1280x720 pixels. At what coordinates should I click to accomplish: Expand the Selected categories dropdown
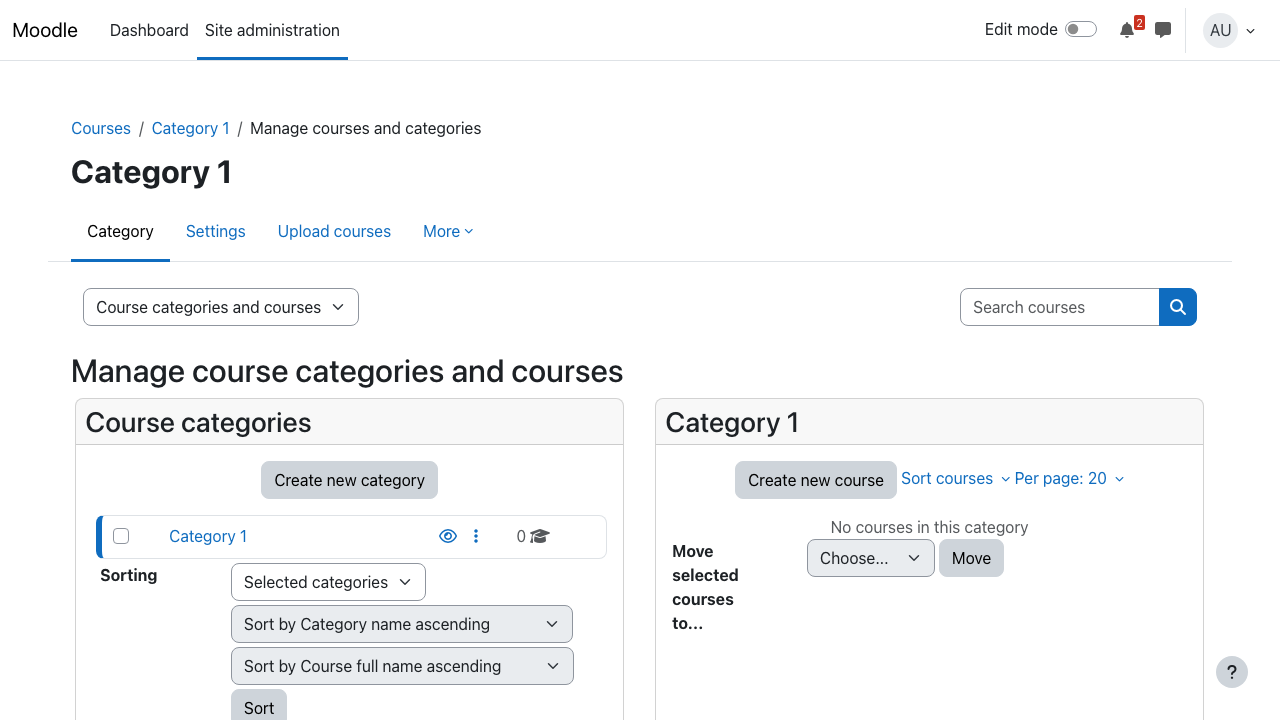point(328,582)
